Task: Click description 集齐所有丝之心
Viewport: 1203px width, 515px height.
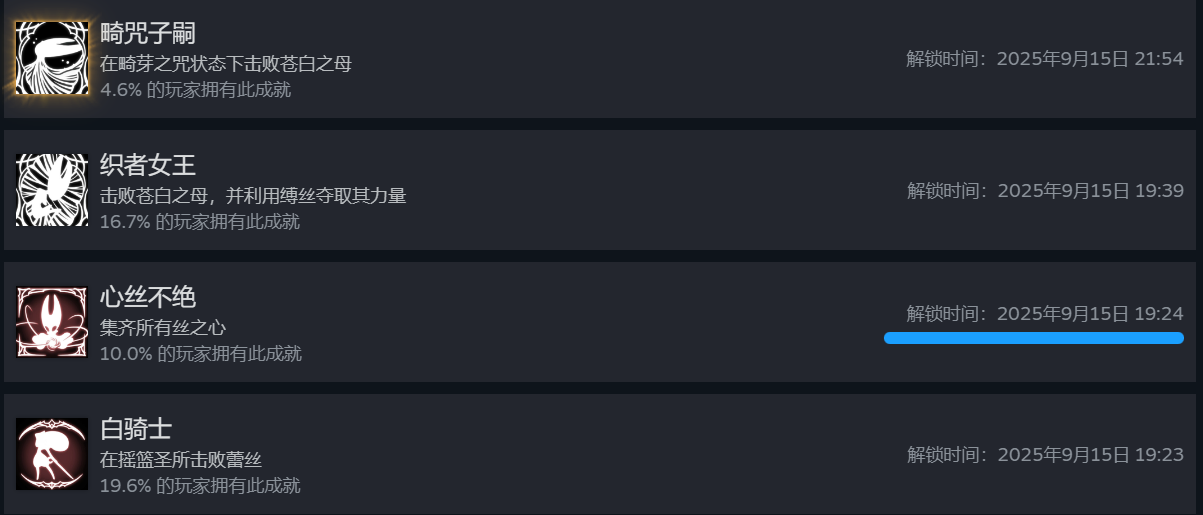Action: click(x=163, y=328)
